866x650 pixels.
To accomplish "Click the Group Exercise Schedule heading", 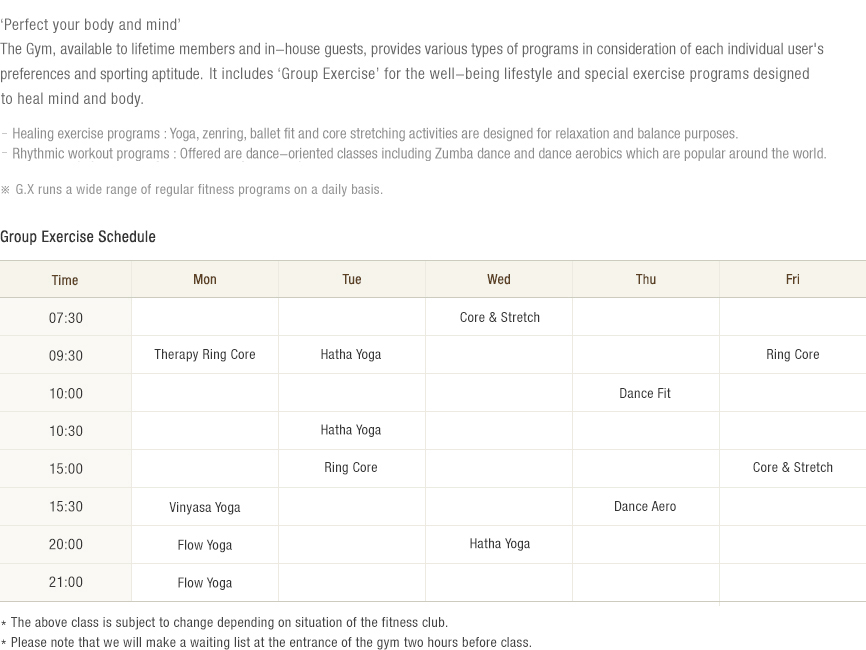I will [x=78, y=237].
